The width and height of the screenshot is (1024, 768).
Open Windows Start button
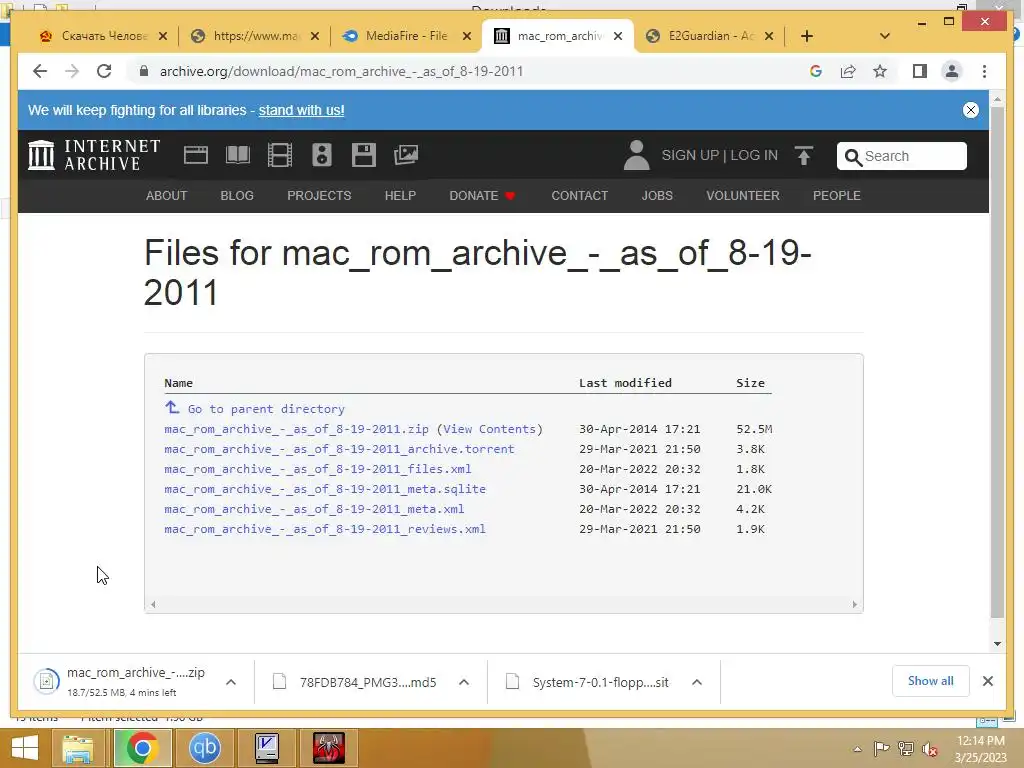pyautogui.click(x=25, y=748)
